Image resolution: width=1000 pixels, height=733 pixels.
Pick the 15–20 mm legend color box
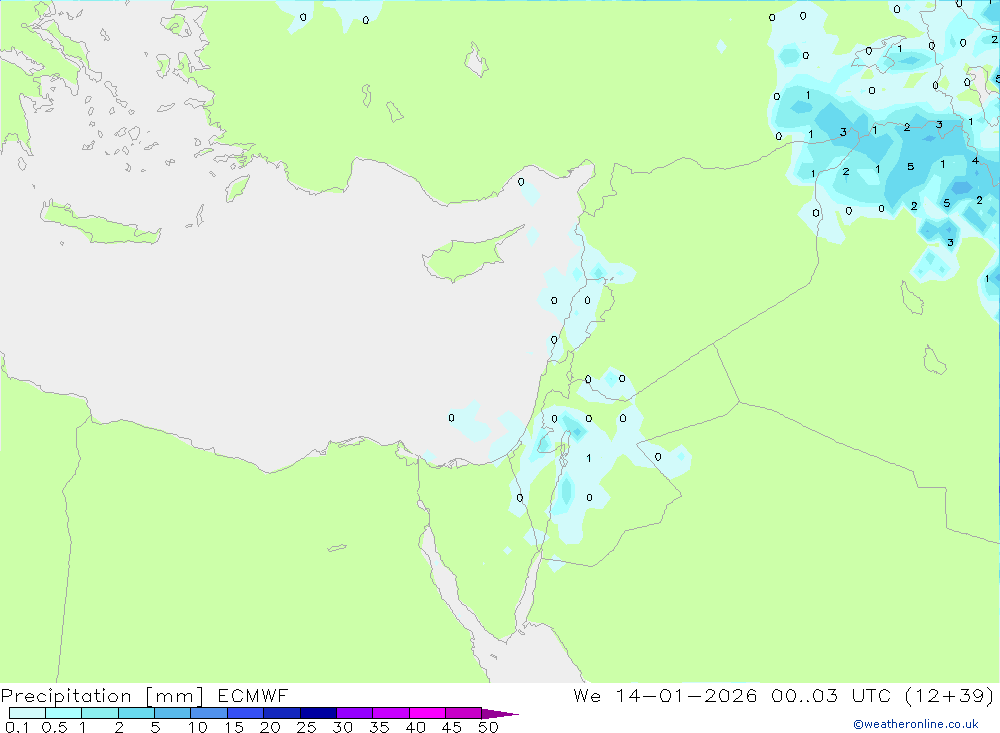(x=246, y=713)
